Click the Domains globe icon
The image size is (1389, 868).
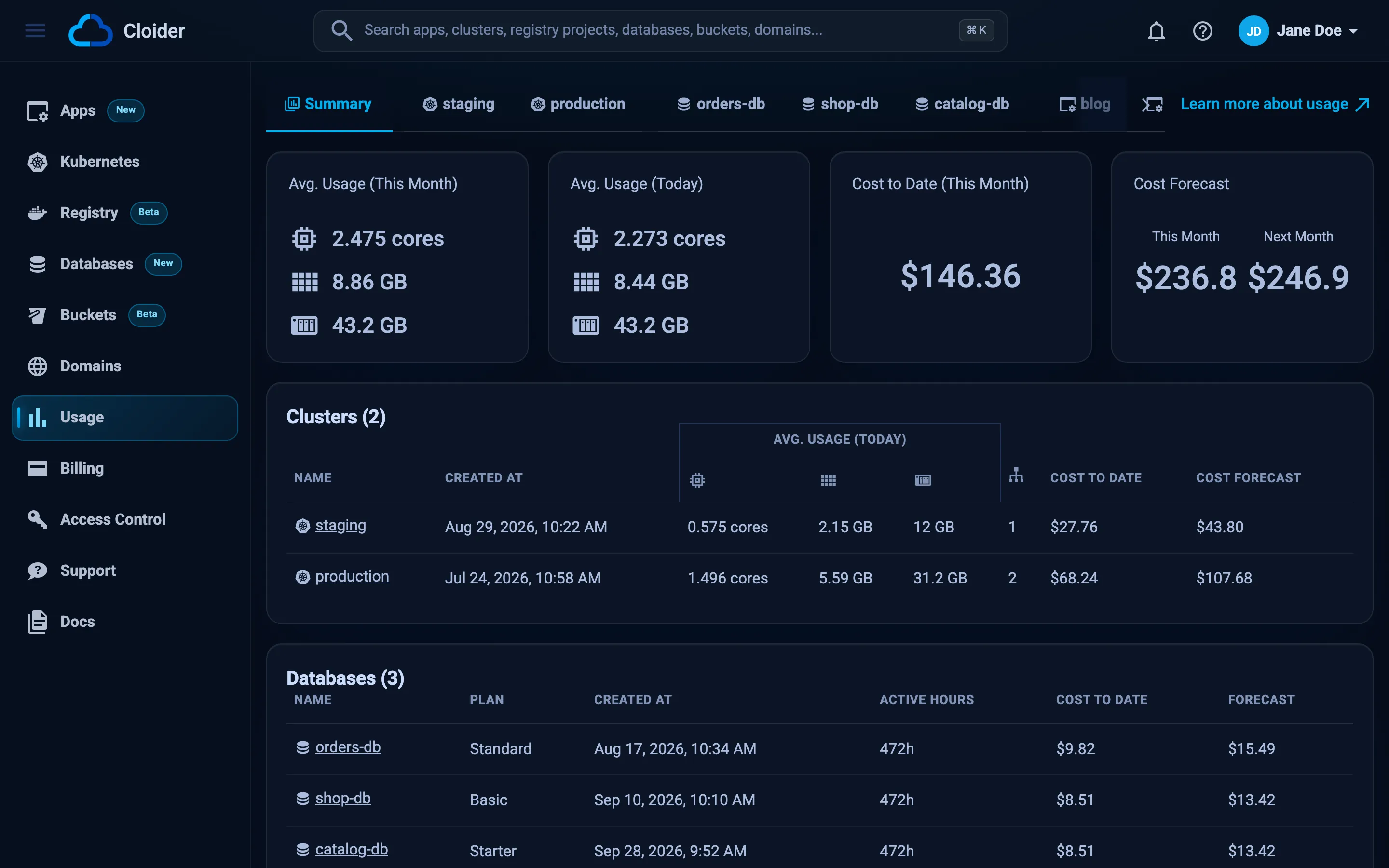coord(37,366)
